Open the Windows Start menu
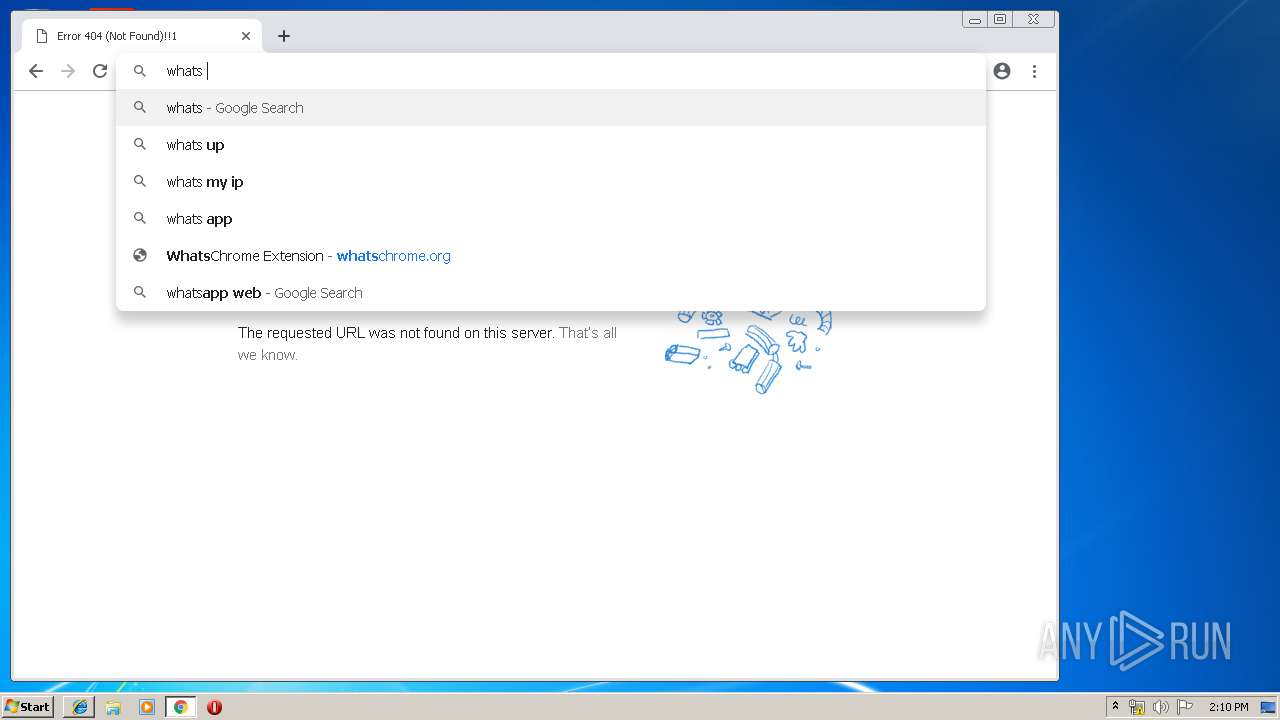The height and width of the screenshot is (720, 1280). click(x=28, y=707)
